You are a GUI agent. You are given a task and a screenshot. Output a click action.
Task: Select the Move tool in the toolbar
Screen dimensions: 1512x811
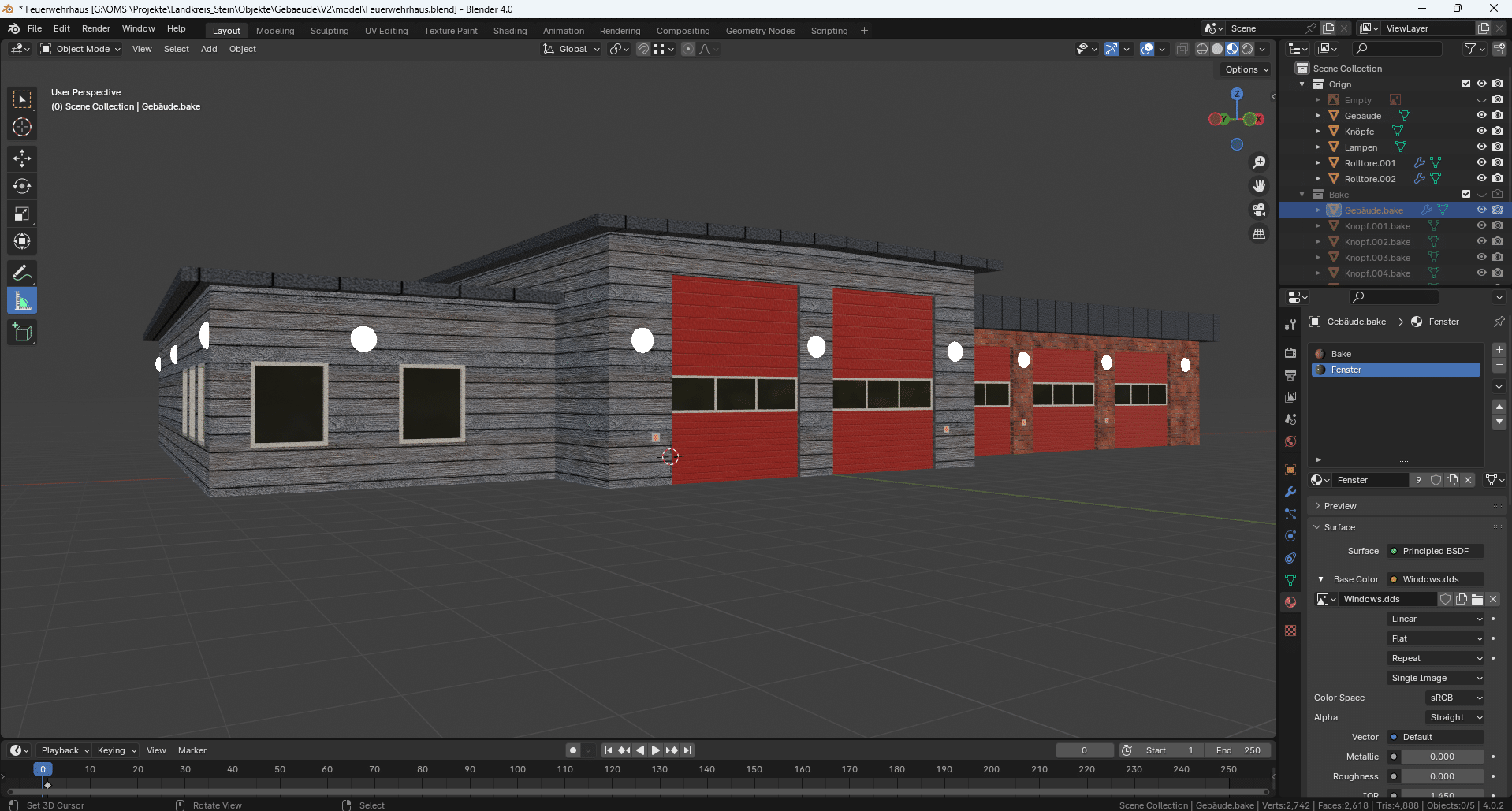22,158
